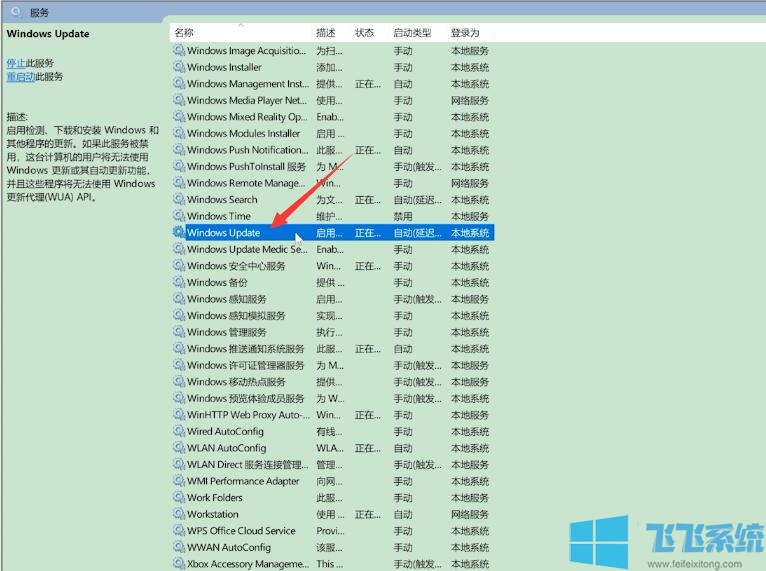Click the Windows Update heading in left pane
Image resolution: width=766 pixels, height=571 pixels.
coord(48,34)
